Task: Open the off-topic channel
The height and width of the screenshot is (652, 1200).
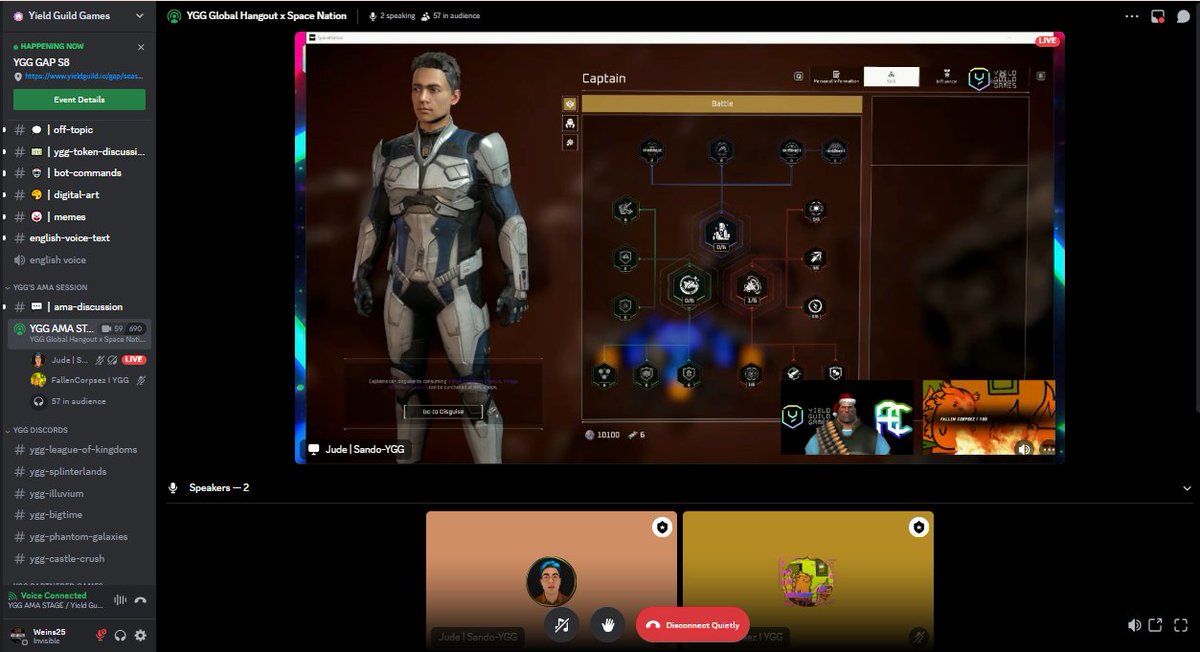Action: (78, 130)
